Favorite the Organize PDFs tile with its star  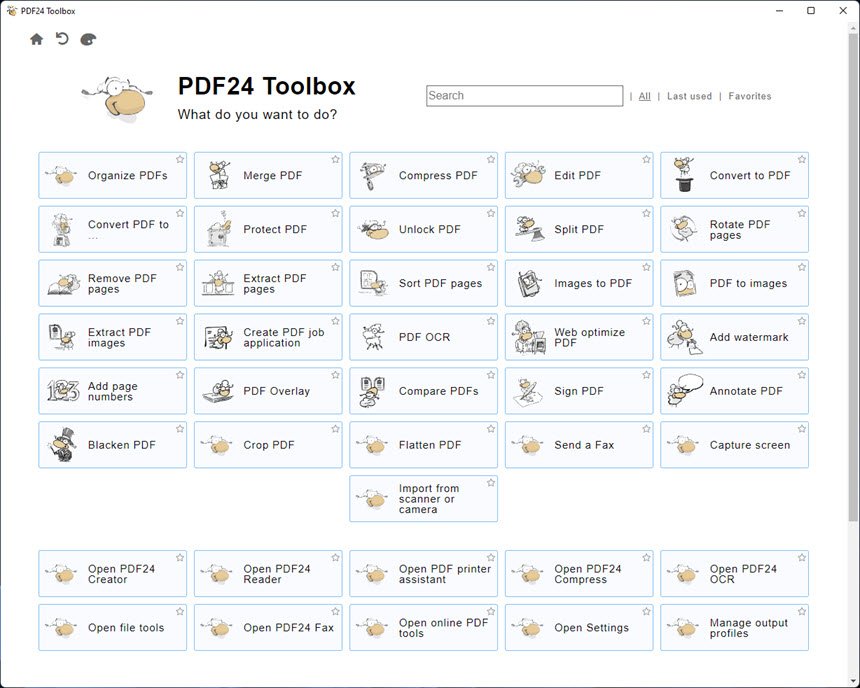tap(180, 159)
